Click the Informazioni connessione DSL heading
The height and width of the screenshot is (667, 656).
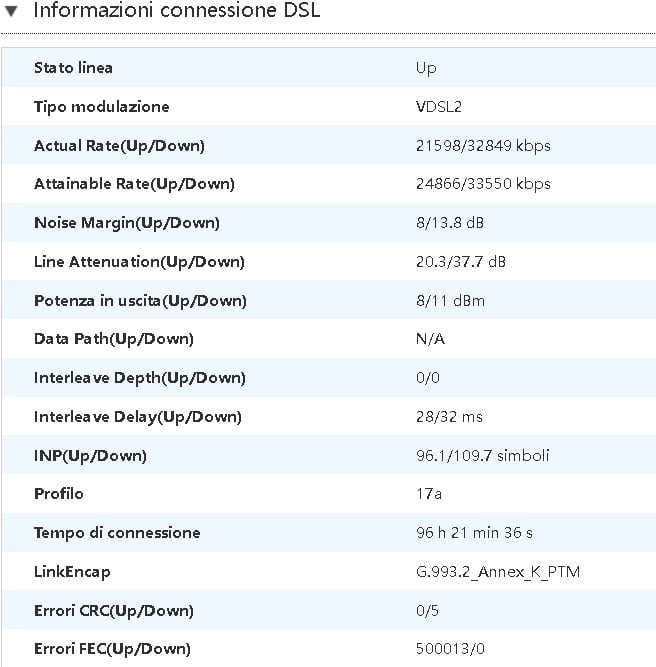177,10
